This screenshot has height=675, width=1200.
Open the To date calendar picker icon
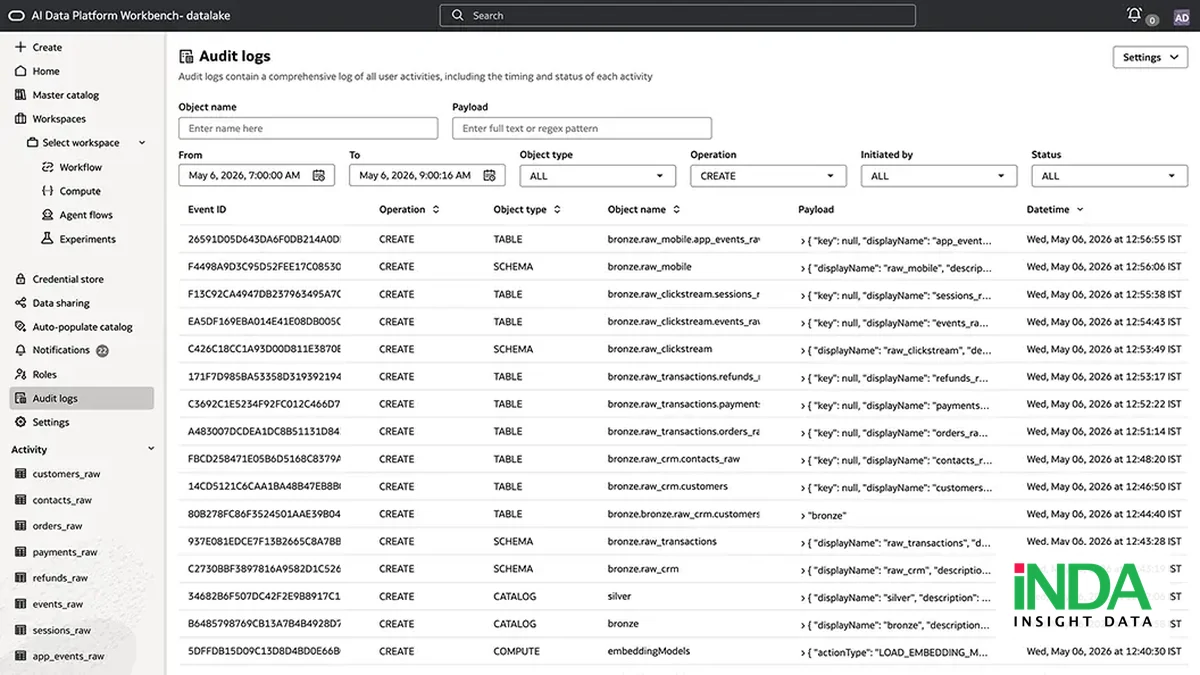coord(489,175)
